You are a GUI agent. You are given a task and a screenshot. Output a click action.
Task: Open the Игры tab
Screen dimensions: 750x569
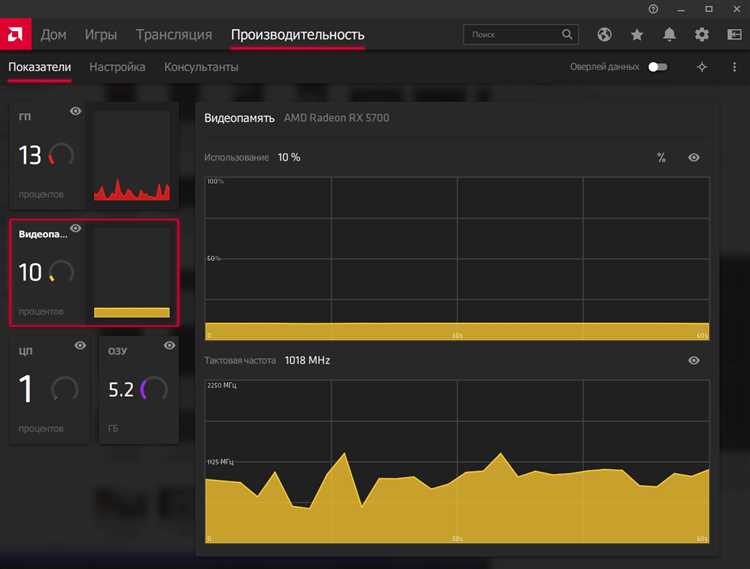(101, 35)
